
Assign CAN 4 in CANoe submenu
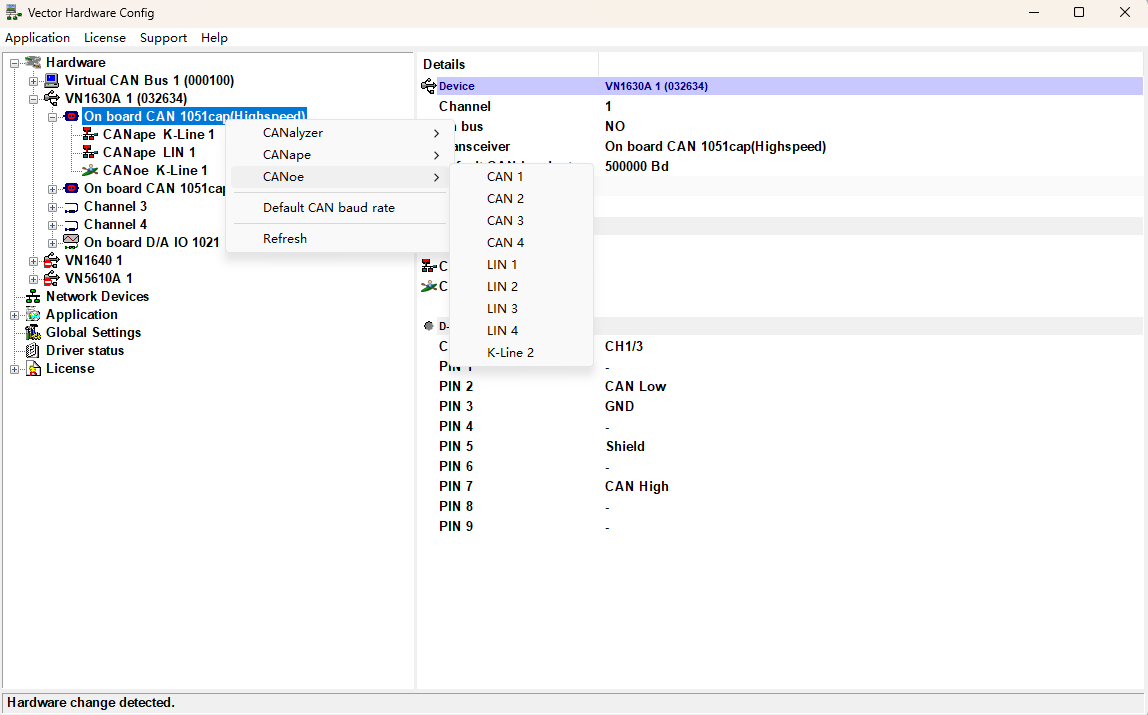pos(521,243)
